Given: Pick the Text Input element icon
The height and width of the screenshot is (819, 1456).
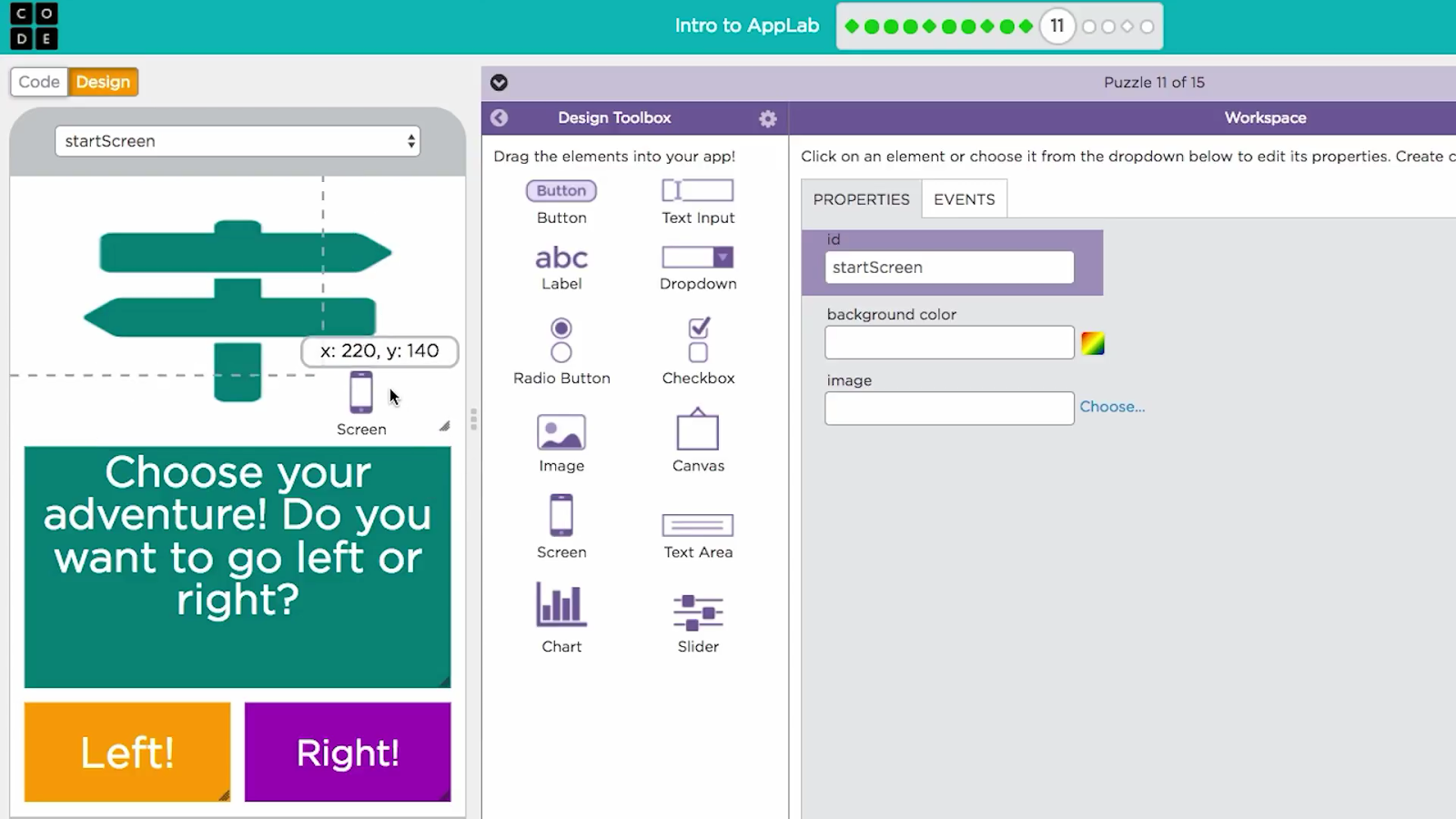Looking at the screenshot, I should pyautogui.click(x=697, y=190).
